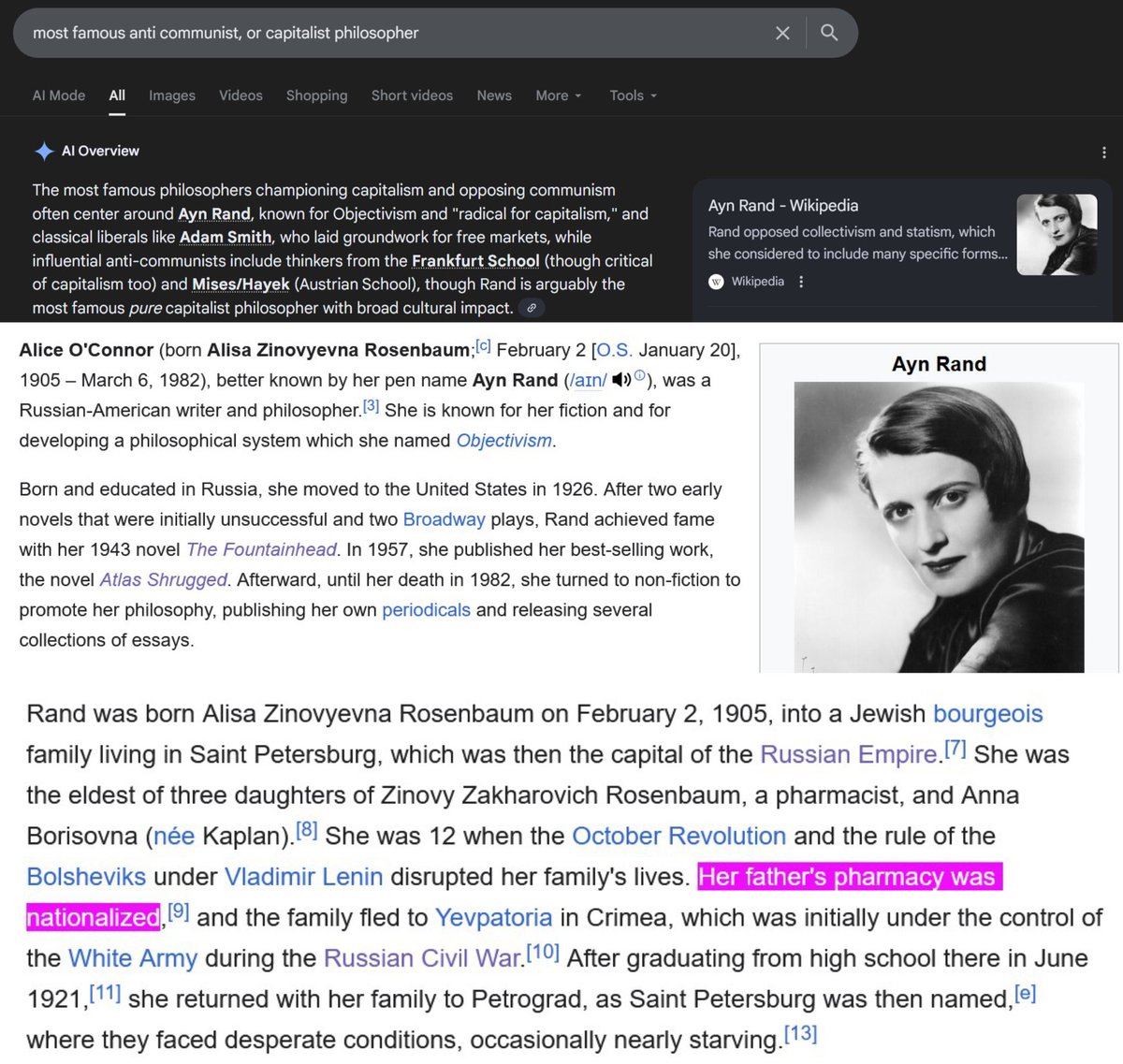Click the Wikipedia favicon in the source card
The image size is (1123, 1064).
pos(716,282)
